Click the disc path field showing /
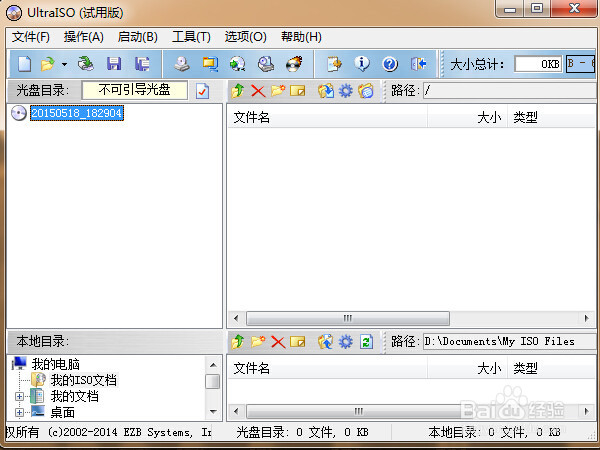 [x=509, y=91]
